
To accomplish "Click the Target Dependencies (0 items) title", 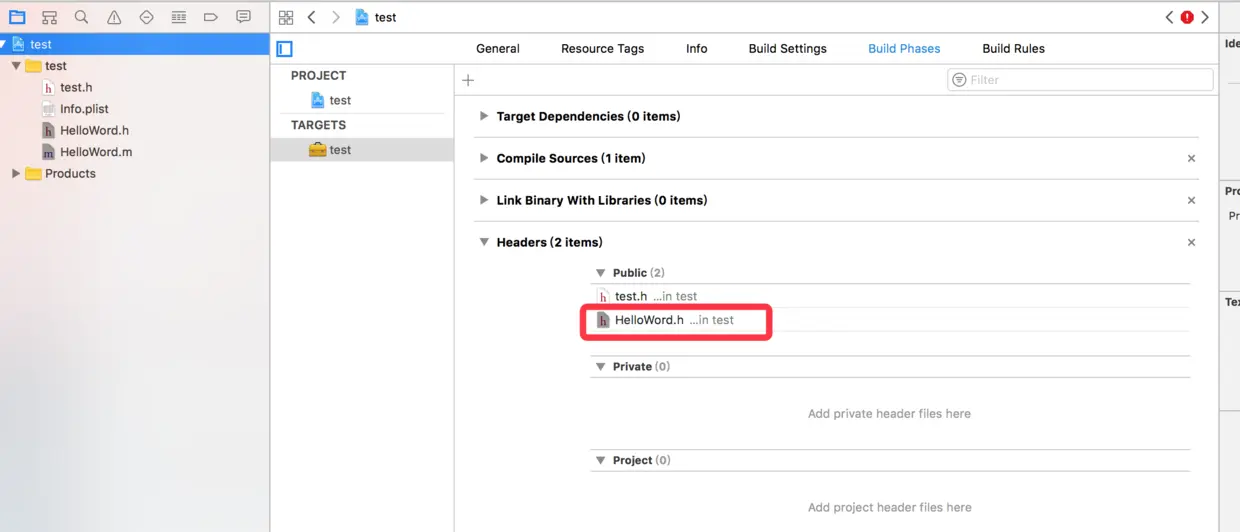I will (588, 116).
